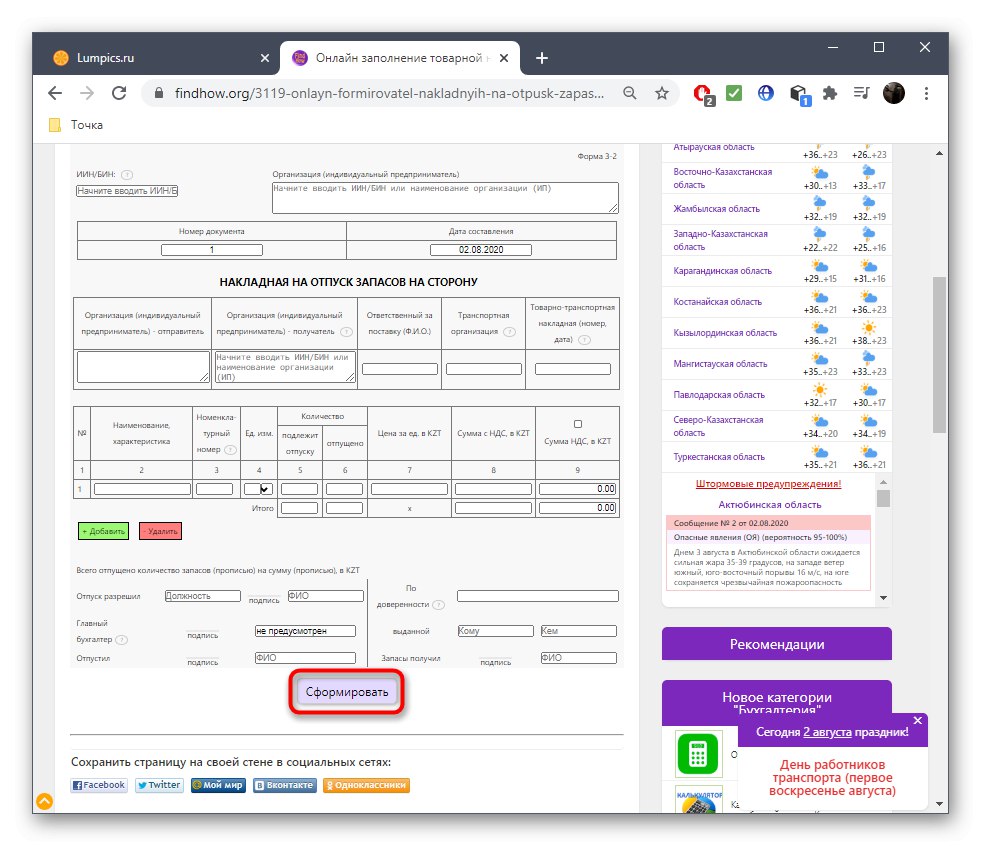The width and height of the screenshot is (981, 846).
Task: Click the blue globe extension icon
Action: tap(764, 92)
